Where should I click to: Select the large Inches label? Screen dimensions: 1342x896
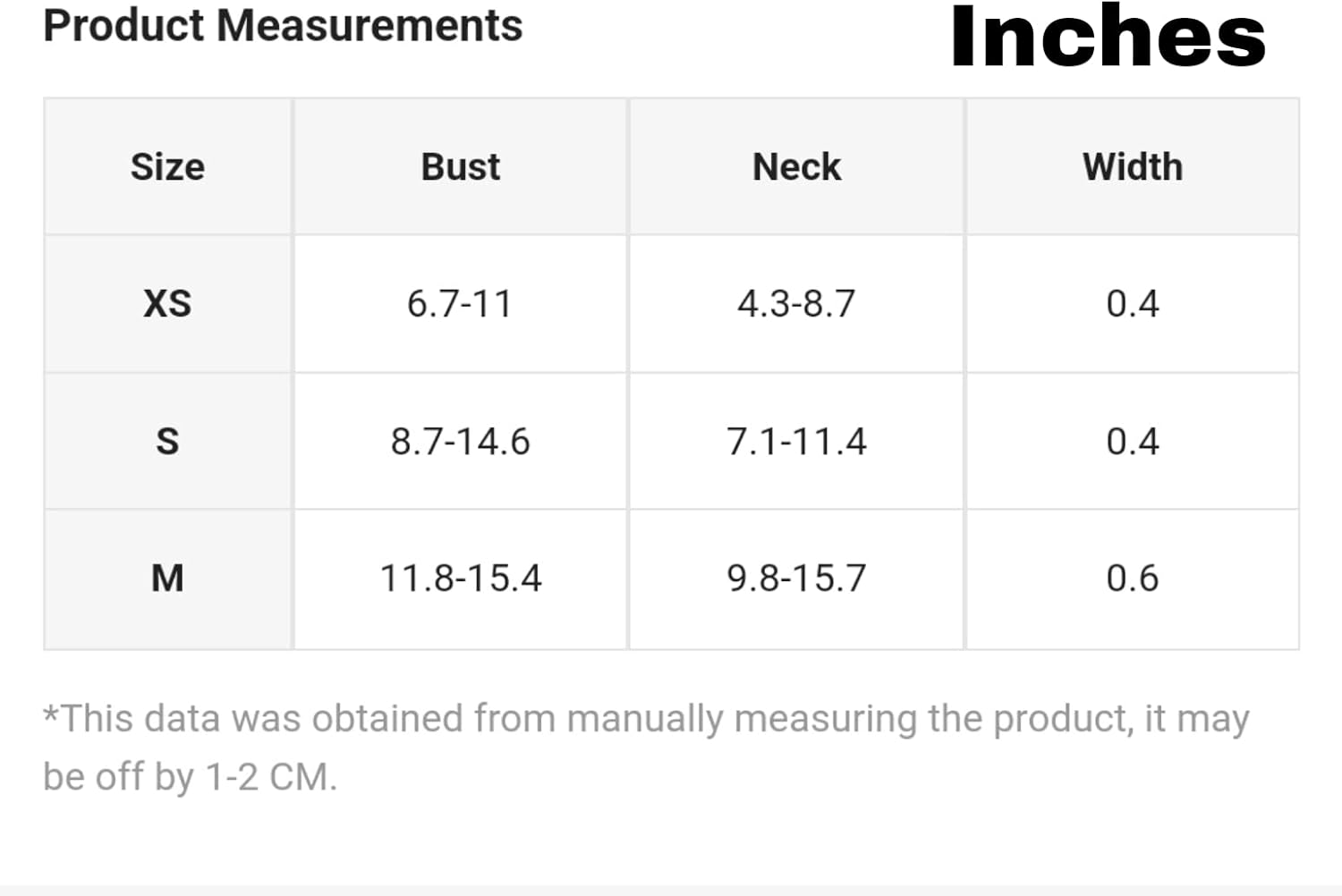click(x=1108, y=36)
